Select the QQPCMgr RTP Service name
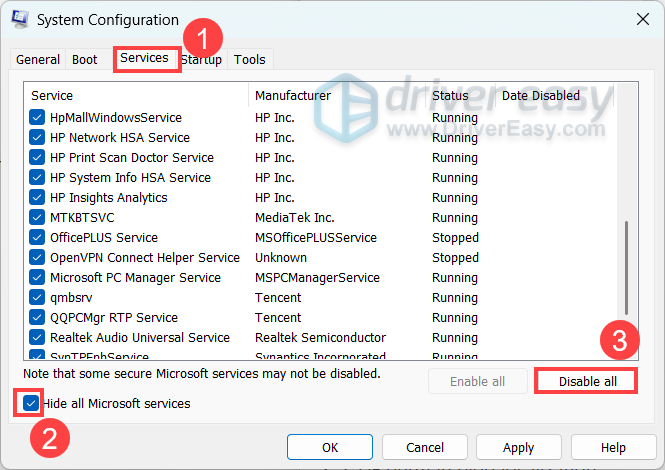Screen dimensions: 665x470 tap(114, 317)
